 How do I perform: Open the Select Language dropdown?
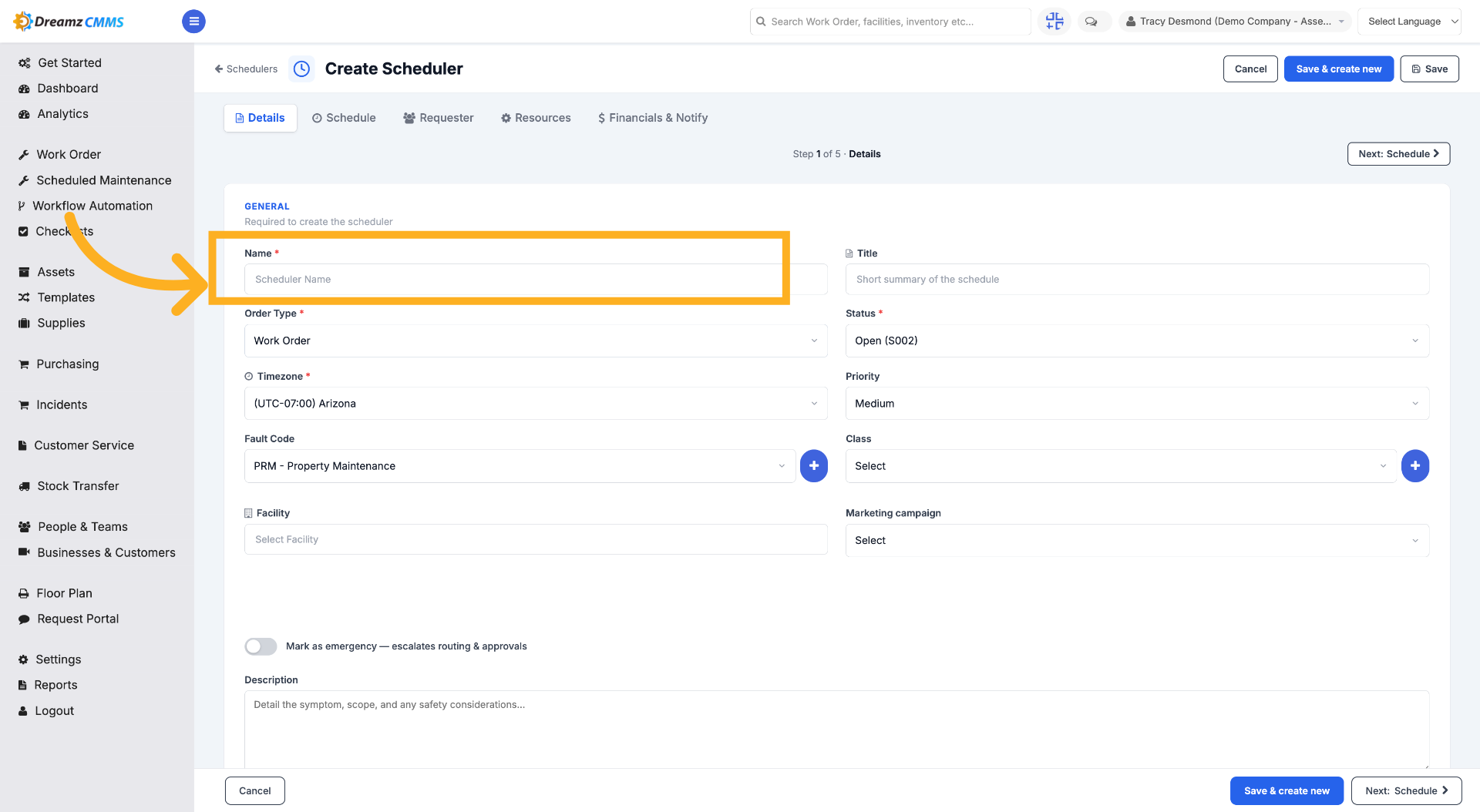click(1409, 22)
